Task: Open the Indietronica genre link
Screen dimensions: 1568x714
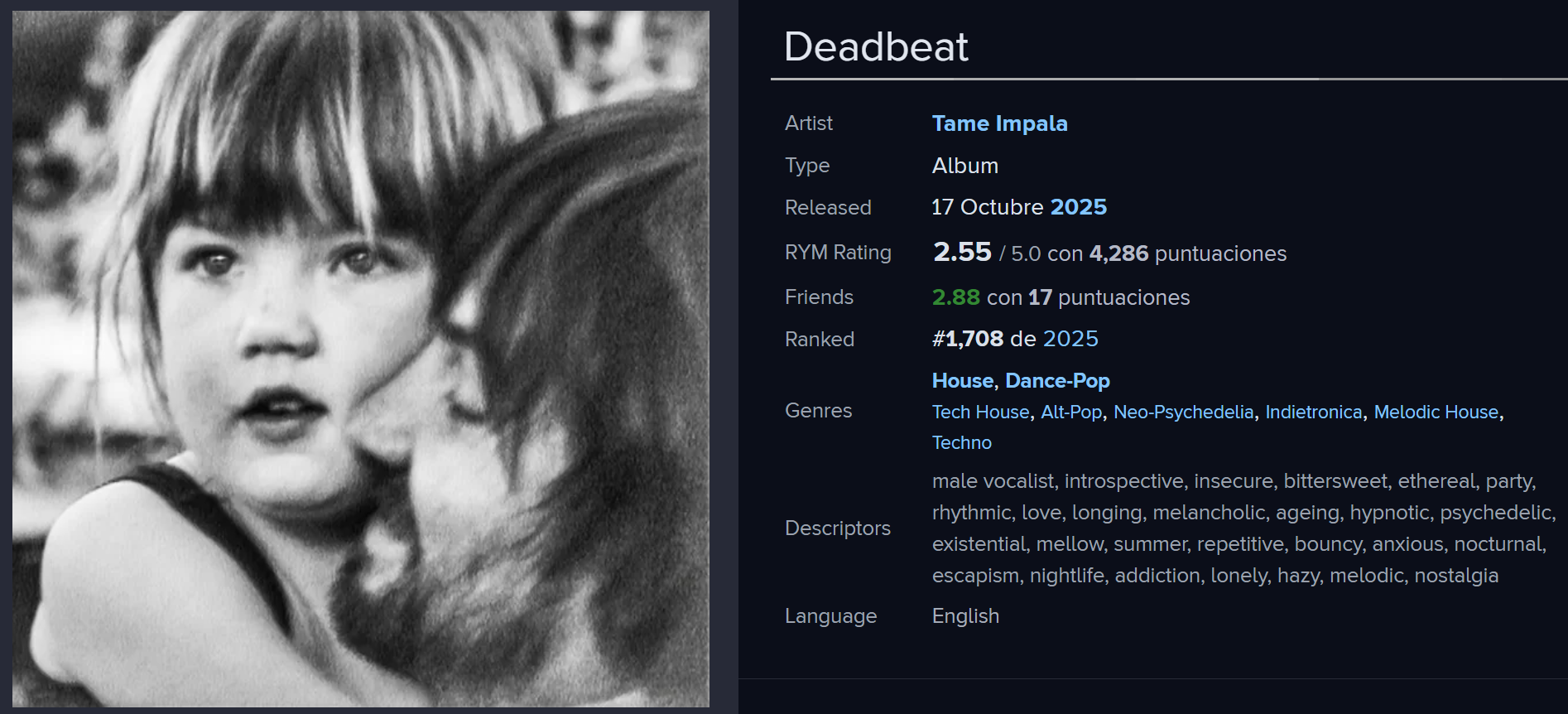Action: point(1313,412)
